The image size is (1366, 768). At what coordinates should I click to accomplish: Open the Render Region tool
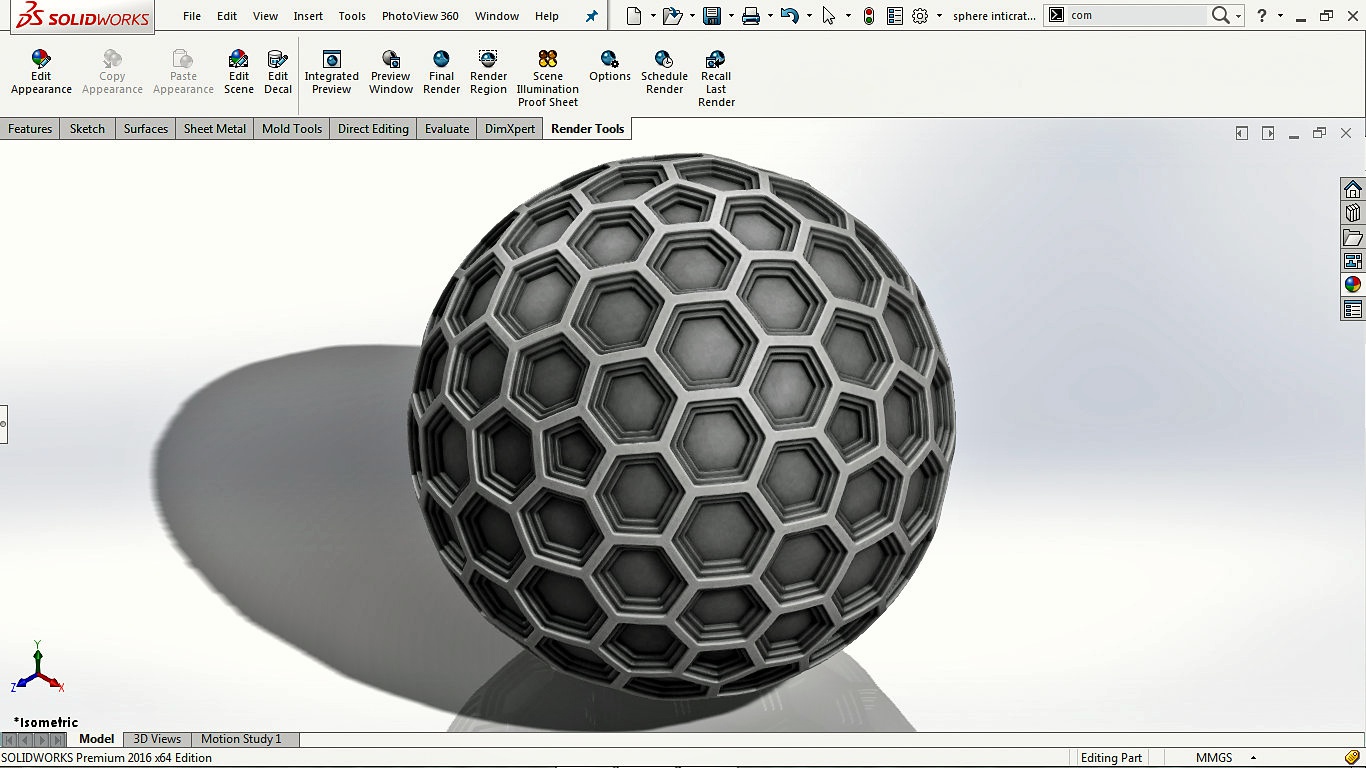(x=488, y=70)
